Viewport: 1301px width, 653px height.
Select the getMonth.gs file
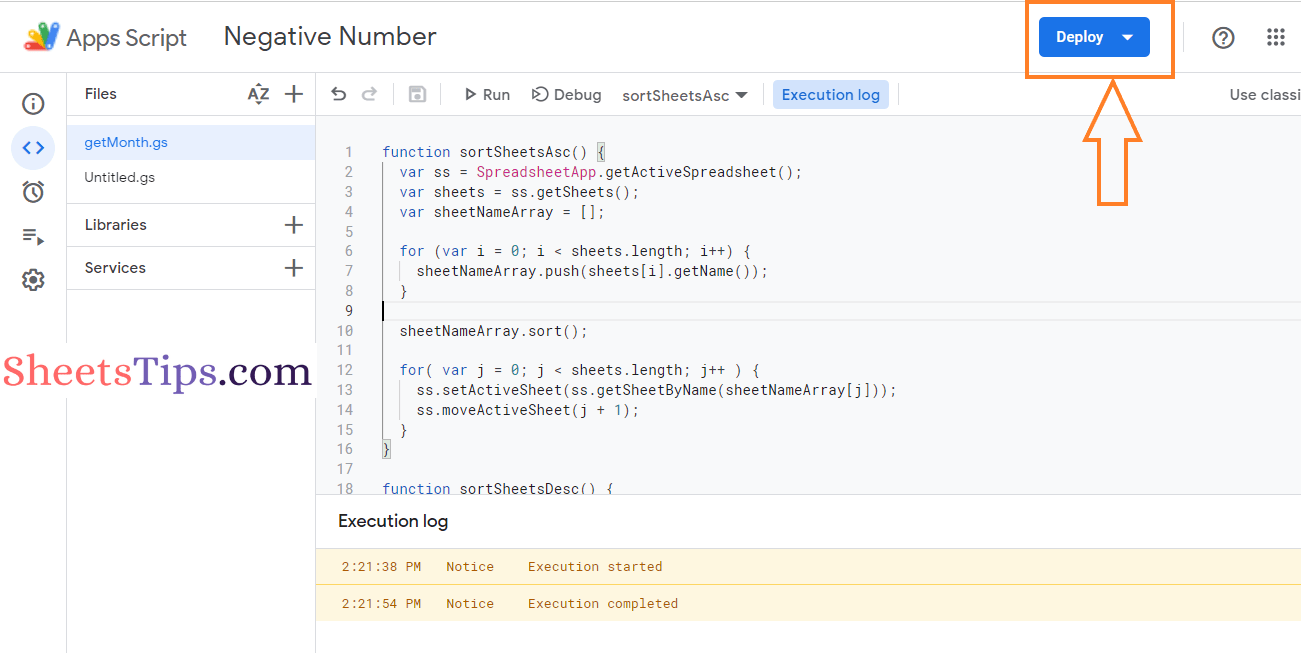tap(191, 142)
